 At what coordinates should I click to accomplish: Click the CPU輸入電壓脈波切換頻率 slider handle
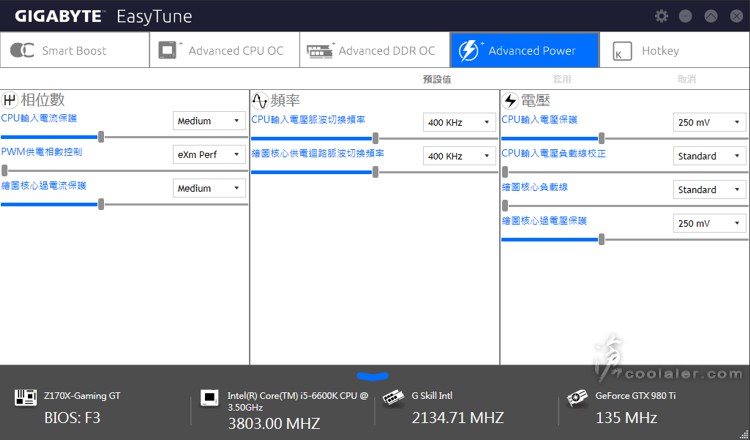pyautogui.click(x=375, y=138)
